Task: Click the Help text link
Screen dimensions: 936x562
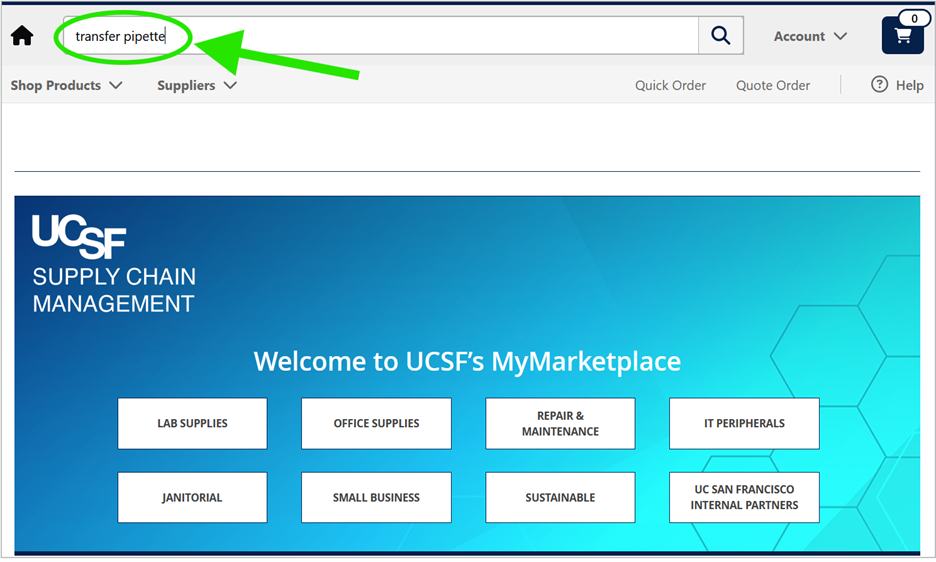Action: pos(910,85)
